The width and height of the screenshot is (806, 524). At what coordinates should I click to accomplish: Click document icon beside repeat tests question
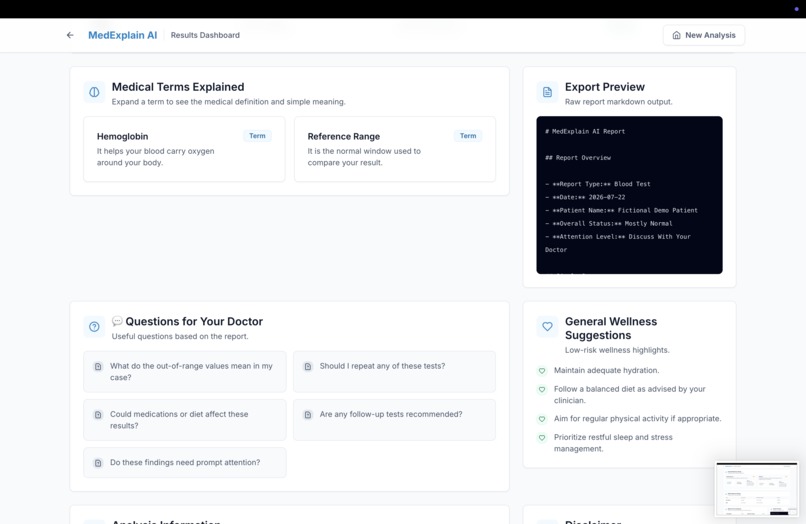point(307,367)
